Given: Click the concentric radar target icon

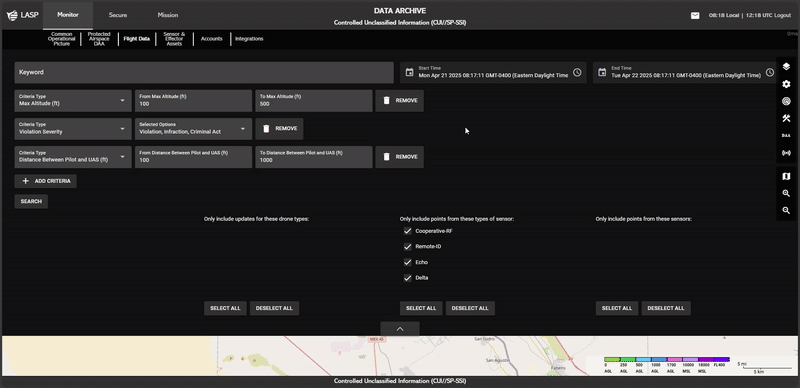Looking at the screenshot, I should point(786,101).
